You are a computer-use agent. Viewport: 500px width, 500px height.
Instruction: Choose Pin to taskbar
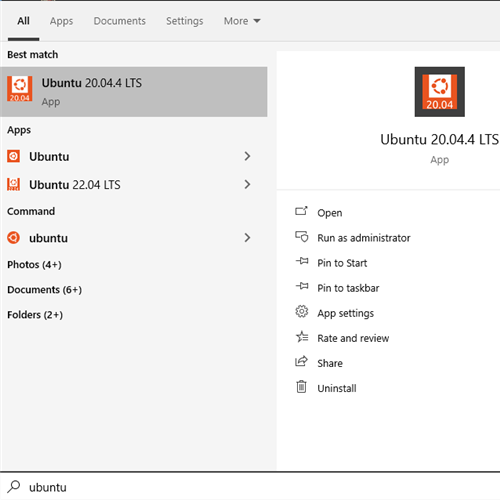pos(348,288)
